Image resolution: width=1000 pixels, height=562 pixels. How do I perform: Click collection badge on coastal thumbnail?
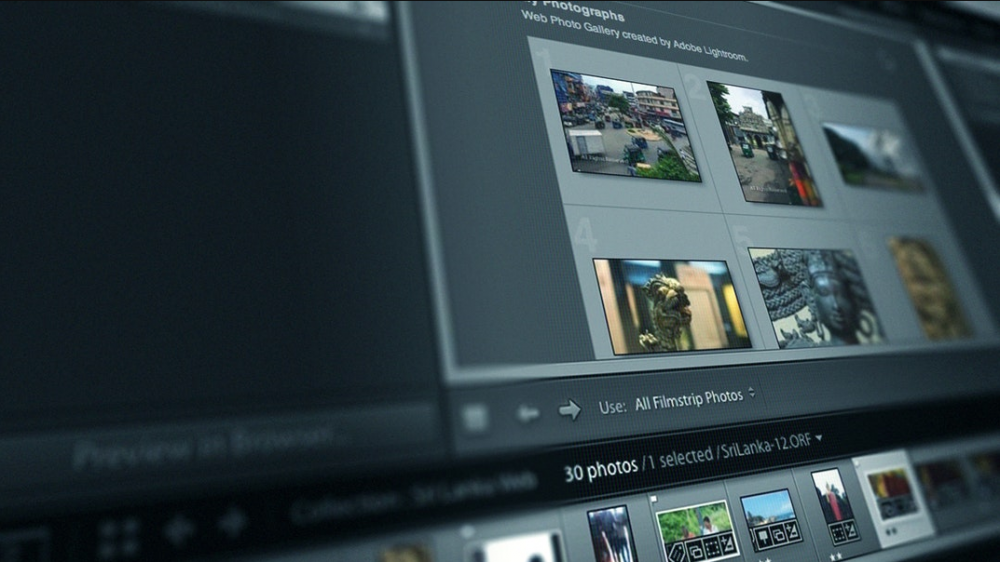[x=778, y=535]
